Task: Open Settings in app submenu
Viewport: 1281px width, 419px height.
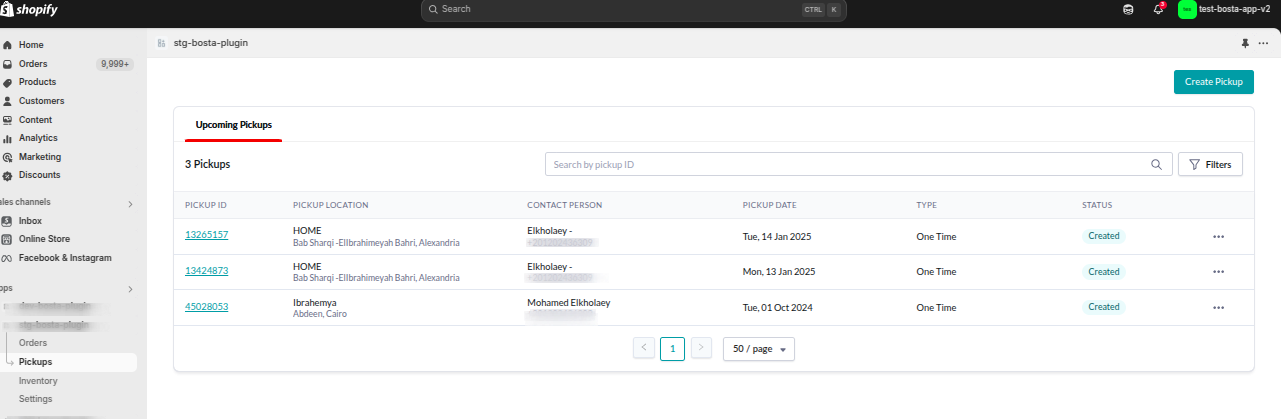Action: (36, 399)
